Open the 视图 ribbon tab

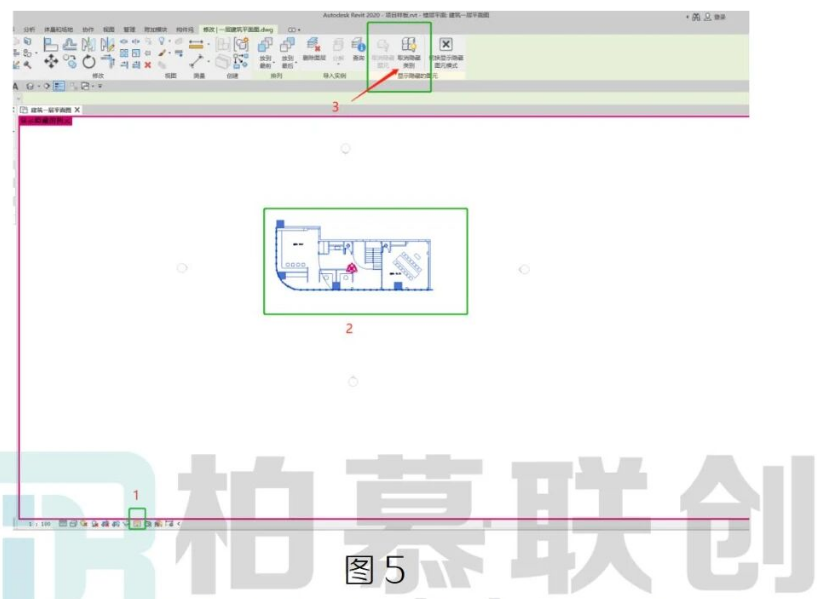tap(109, 30)
